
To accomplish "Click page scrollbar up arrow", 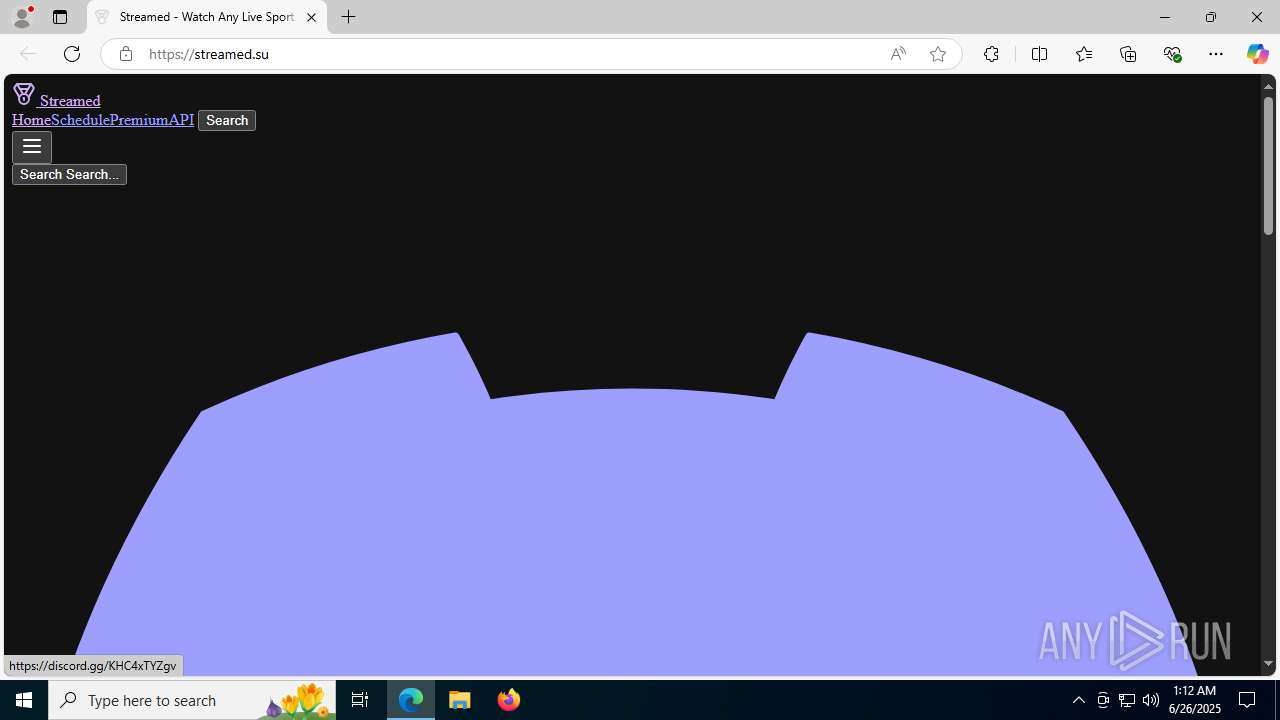I will pyautogui.click(x=1268, y=86).
